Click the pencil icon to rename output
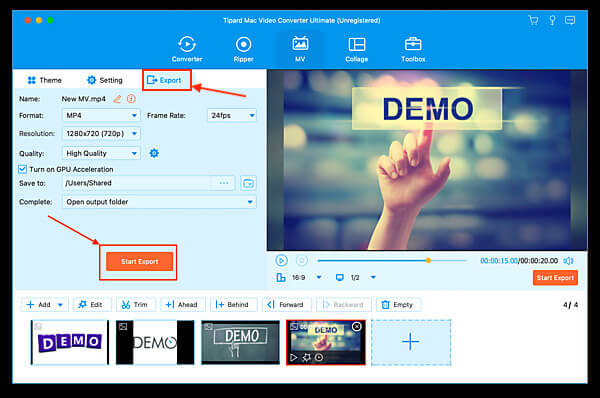The height and width of the screenshot is (398, 600). tap(117, 99)
